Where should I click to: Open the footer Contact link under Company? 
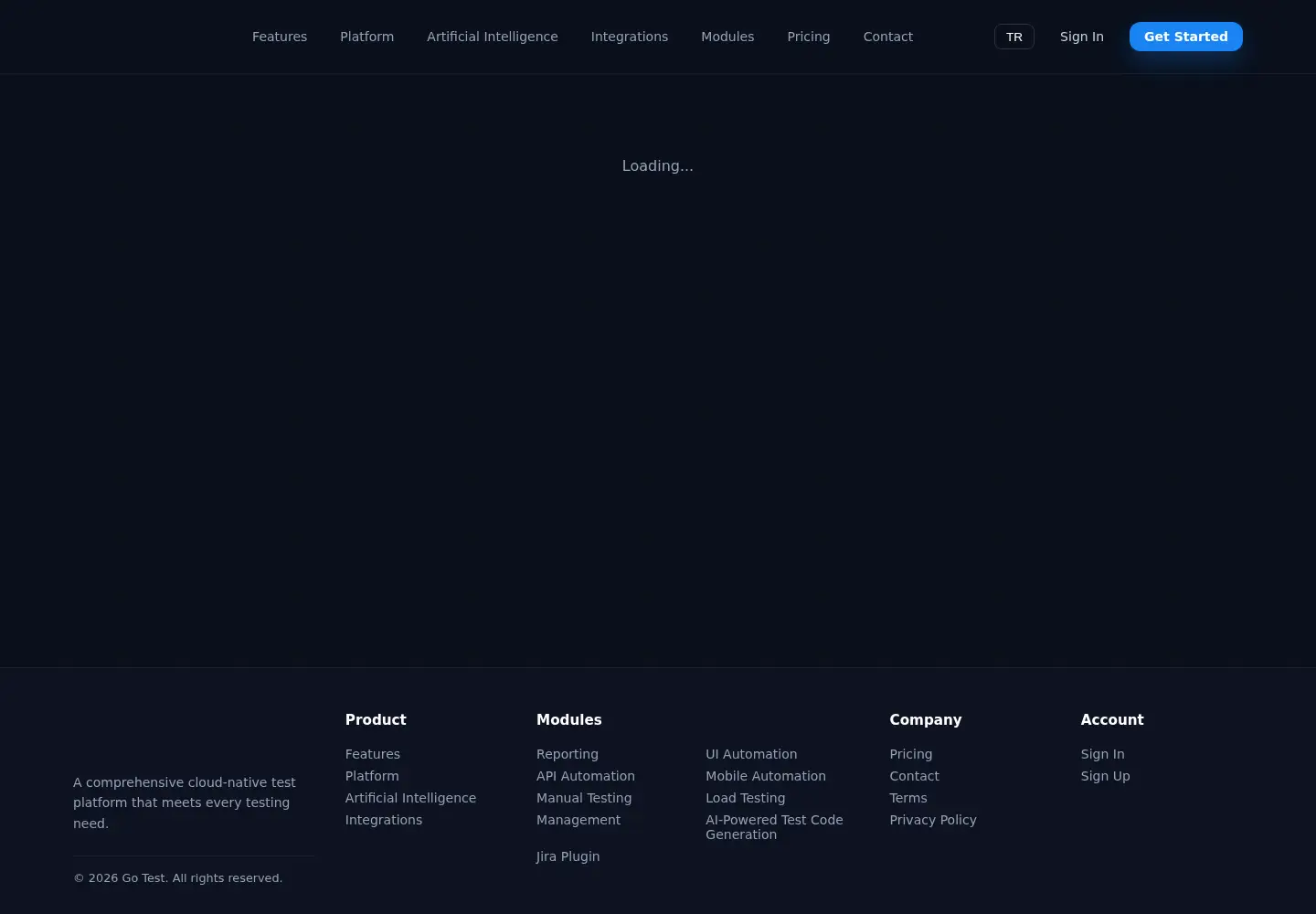914,776
